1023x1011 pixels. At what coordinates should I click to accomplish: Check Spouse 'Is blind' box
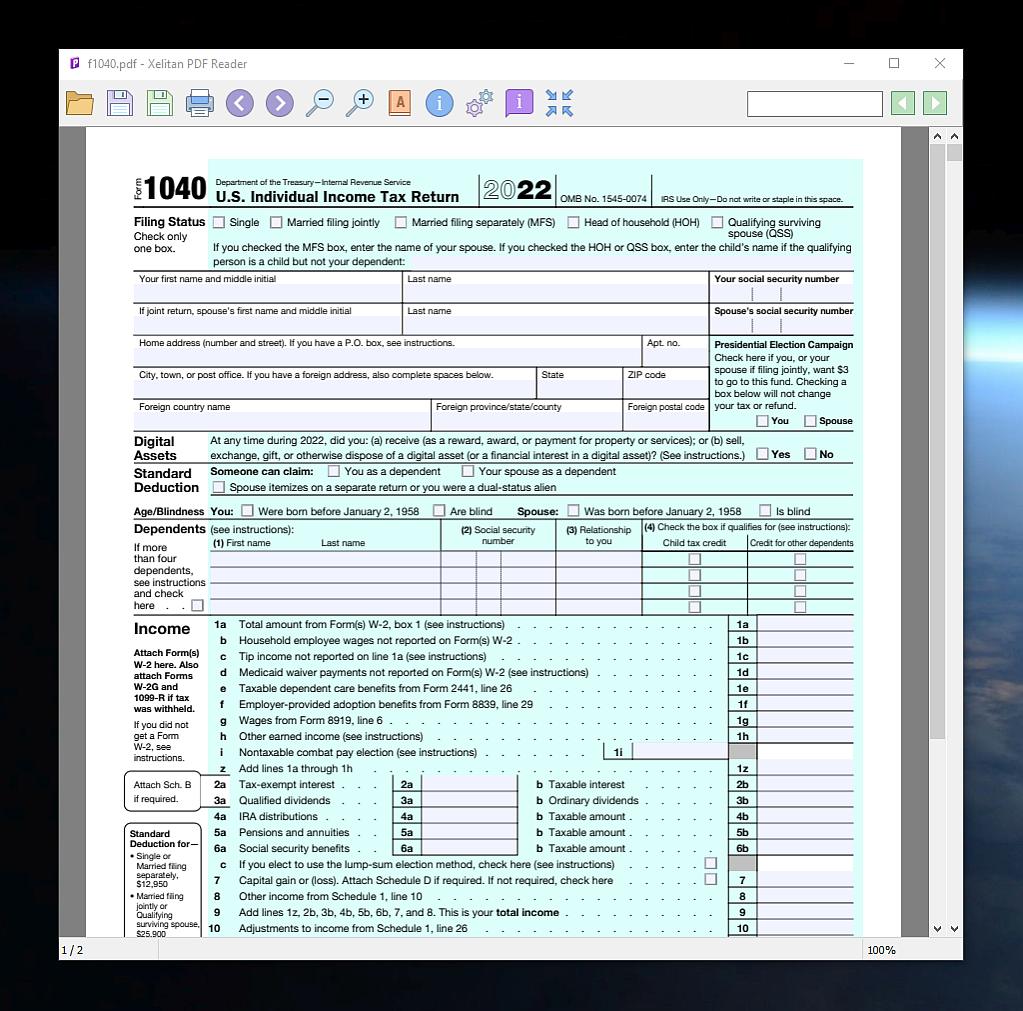765,511
